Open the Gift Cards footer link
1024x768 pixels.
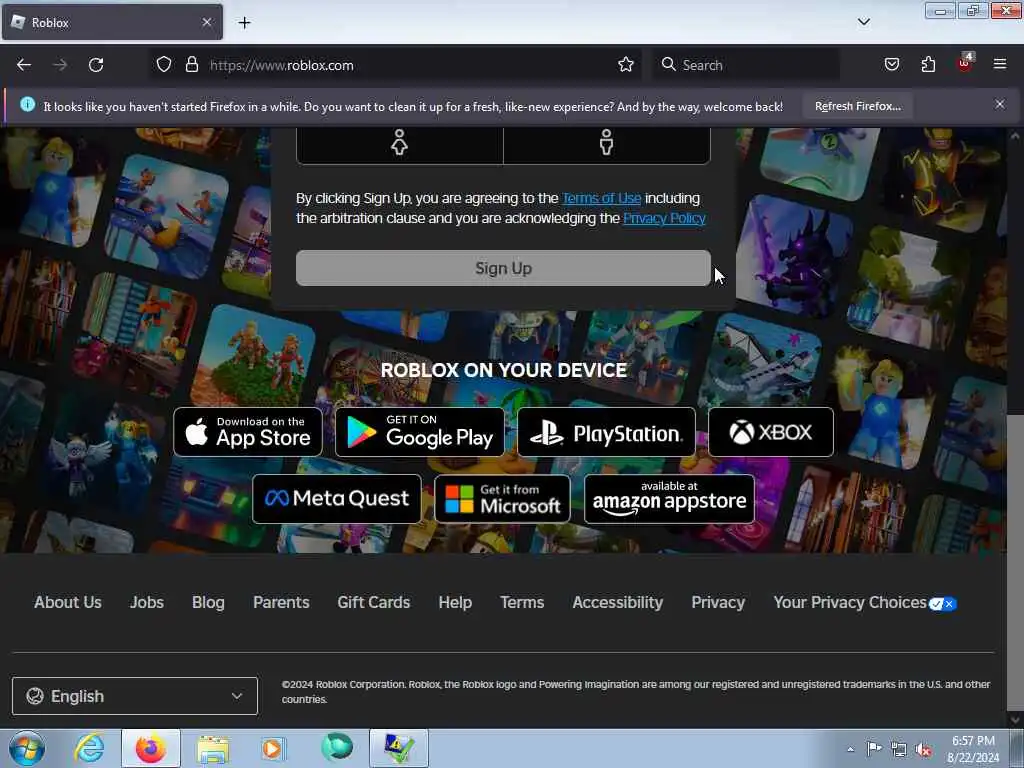[374, 602]
